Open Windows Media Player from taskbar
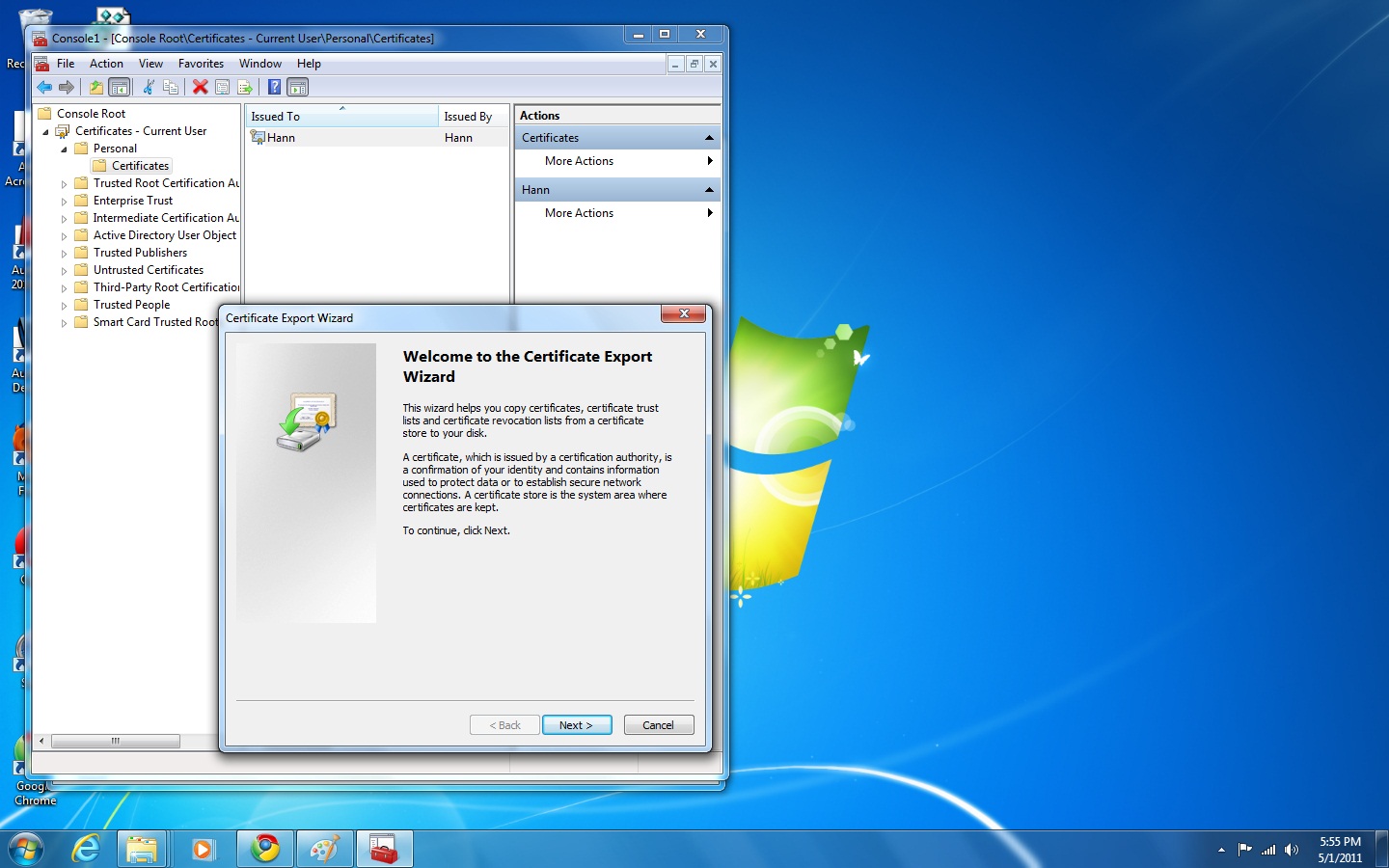The width and height of the screenshot is (1389, 868). click(202, 849)
